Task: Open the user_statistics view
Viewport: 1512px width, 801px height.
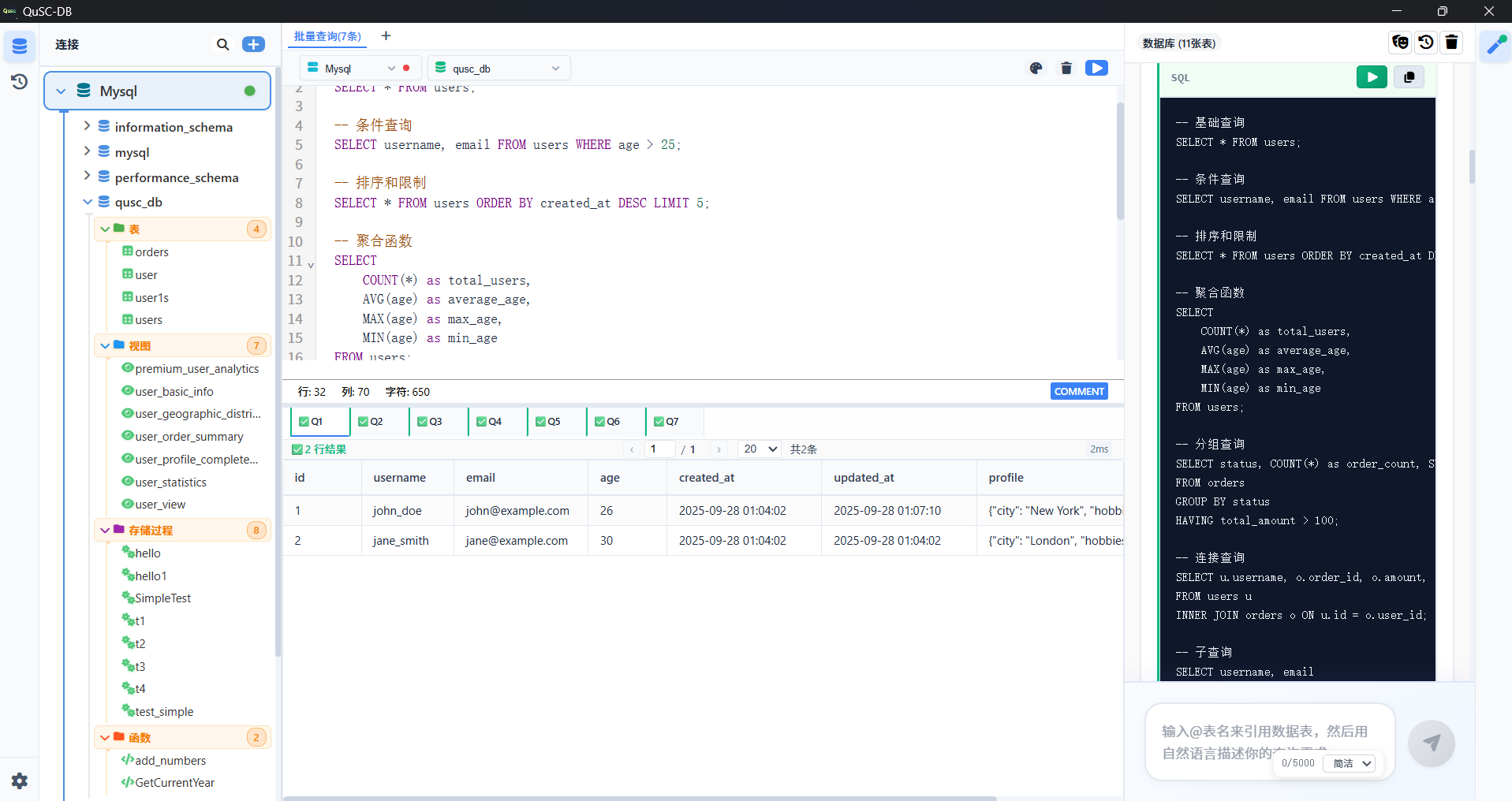Action: click(170, 482)
